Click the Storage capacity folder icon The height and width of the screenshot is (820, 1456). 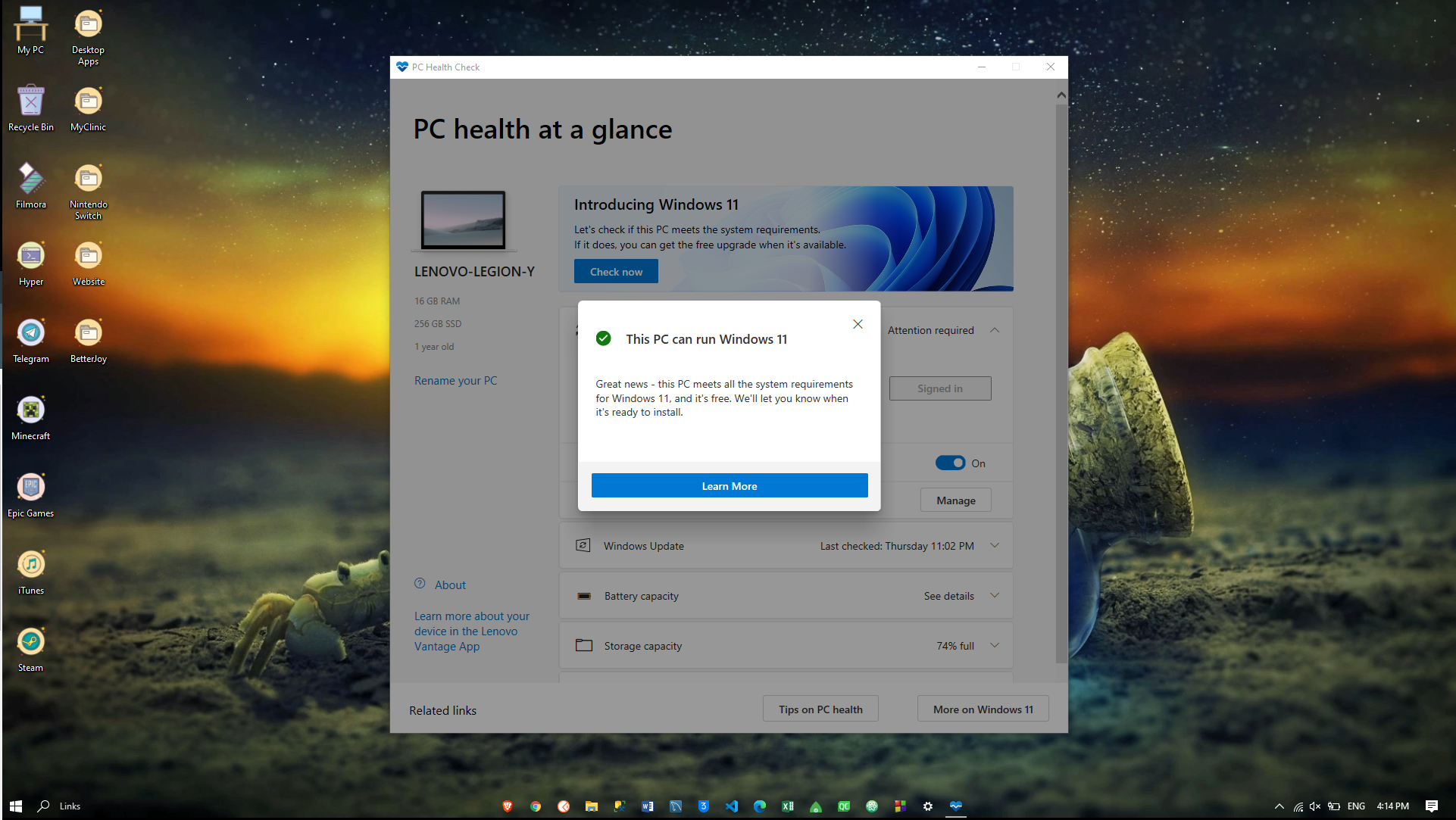click(x=584, y=646)
